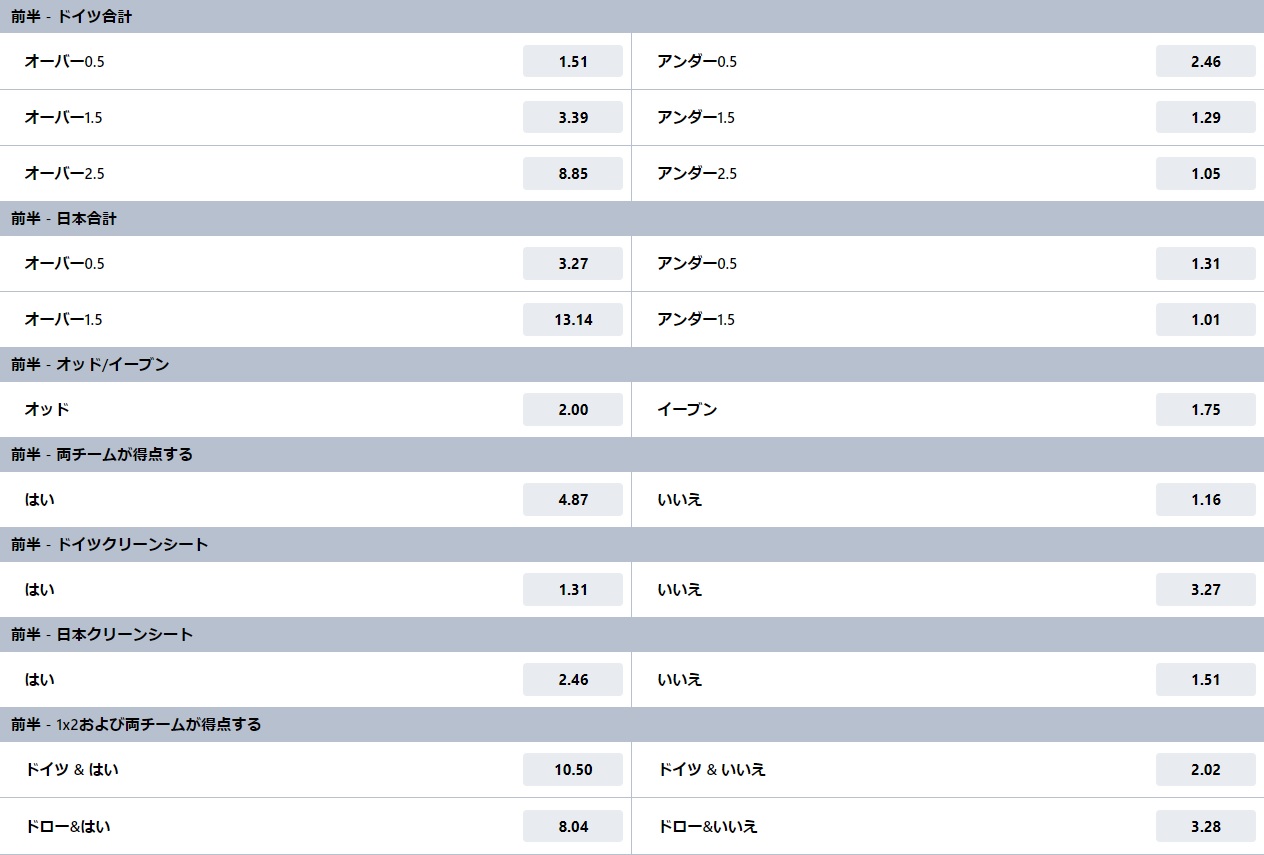Click ドイツ & はい odds 10.50

coord(573,769)
